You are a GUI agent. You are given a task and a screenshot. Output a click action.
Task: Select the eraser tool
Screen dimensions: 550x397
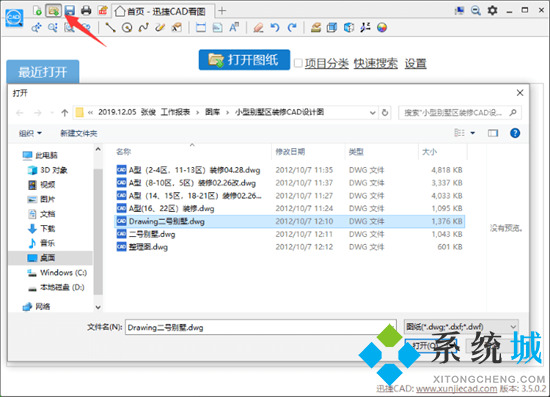(258, 27)
